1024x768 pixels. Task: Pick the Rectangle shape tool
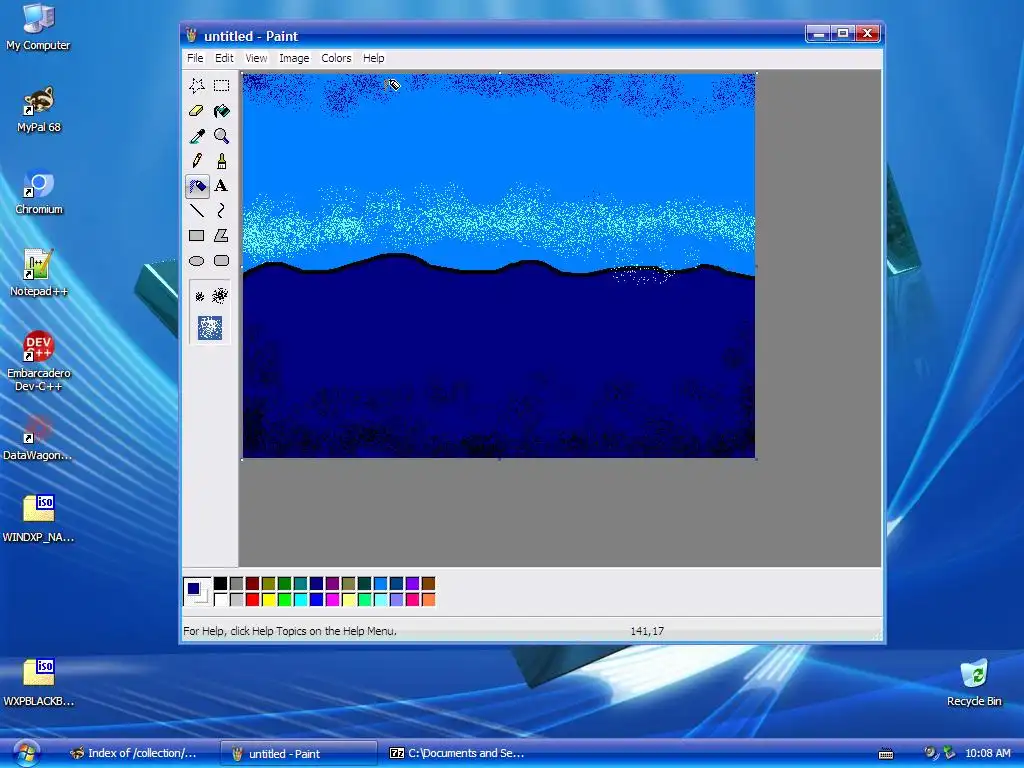click(x=197, y=236)
